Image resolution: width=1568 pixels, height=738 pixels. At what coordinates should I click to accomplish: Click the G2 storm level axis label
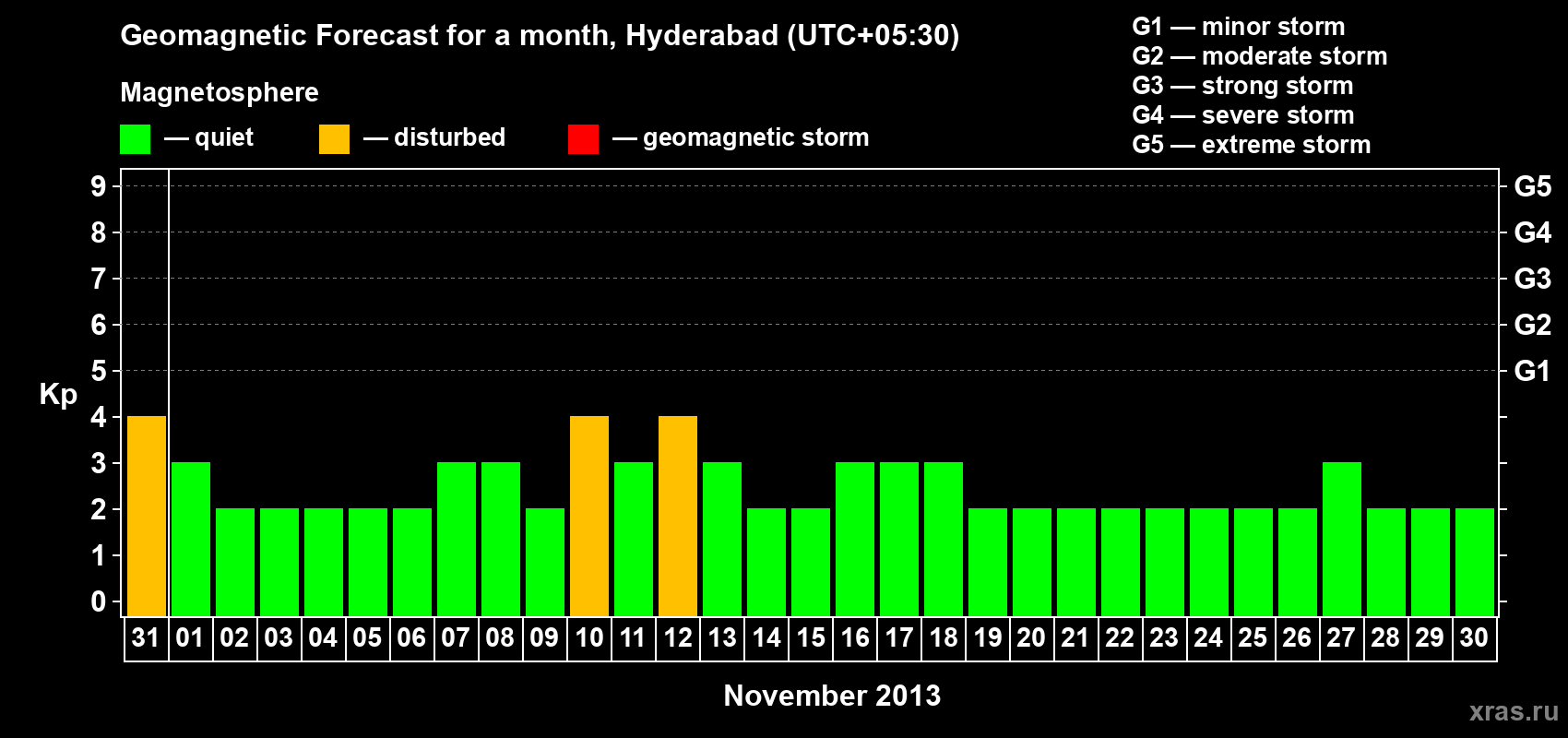click(1532, 325)
